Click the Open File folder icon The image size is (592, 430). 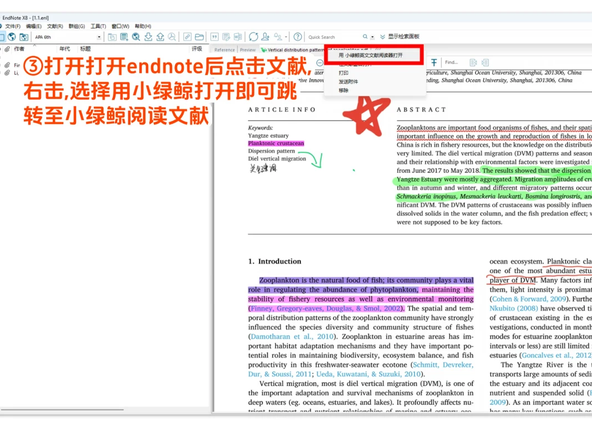tap(199, 37)
